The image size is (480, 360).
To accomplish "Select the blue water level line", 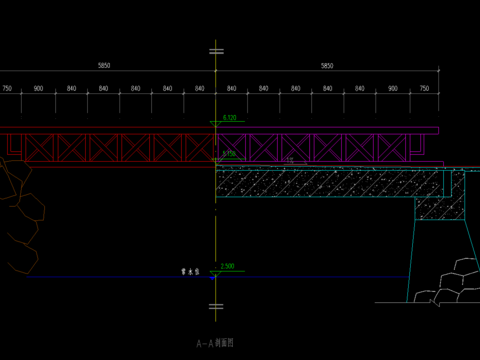I will click(217, 277).
